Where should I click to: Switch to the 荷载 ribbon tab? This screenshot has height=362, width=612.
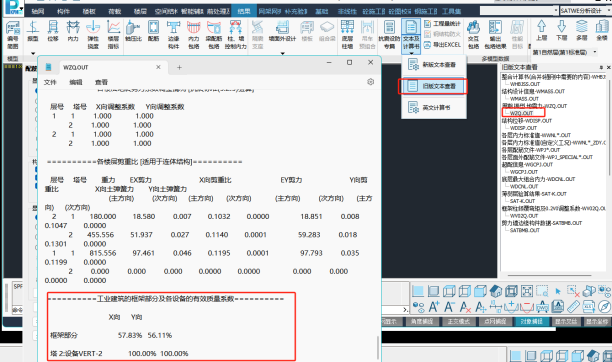pyautogui.click(x=114, y=11)
